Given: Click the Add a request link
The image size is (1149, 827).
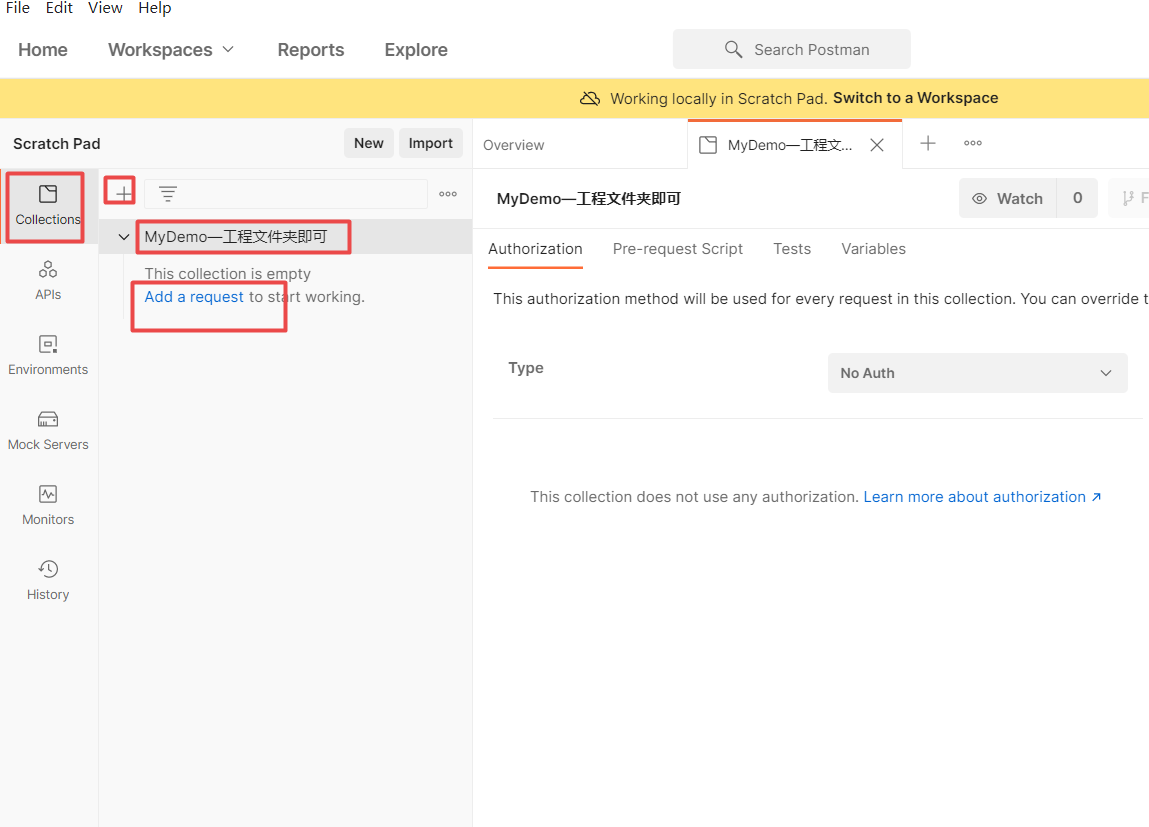Looking at the screenshot, I should (193, 297).
